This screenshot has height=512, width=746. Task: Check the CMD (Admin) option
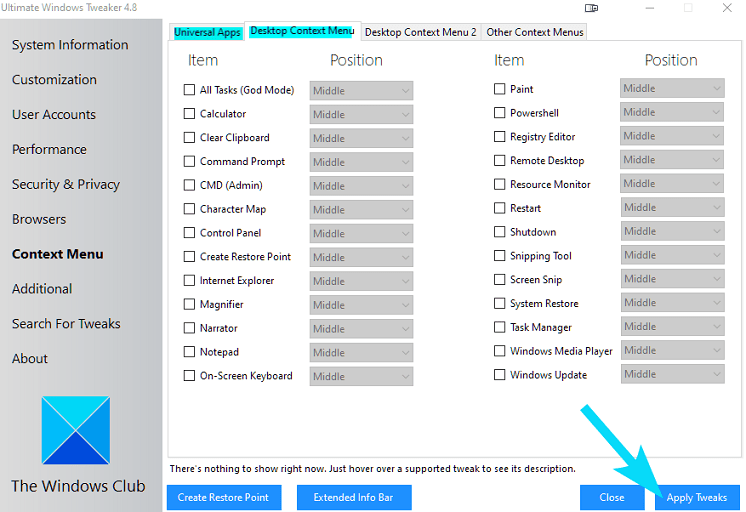pos(189,185)
